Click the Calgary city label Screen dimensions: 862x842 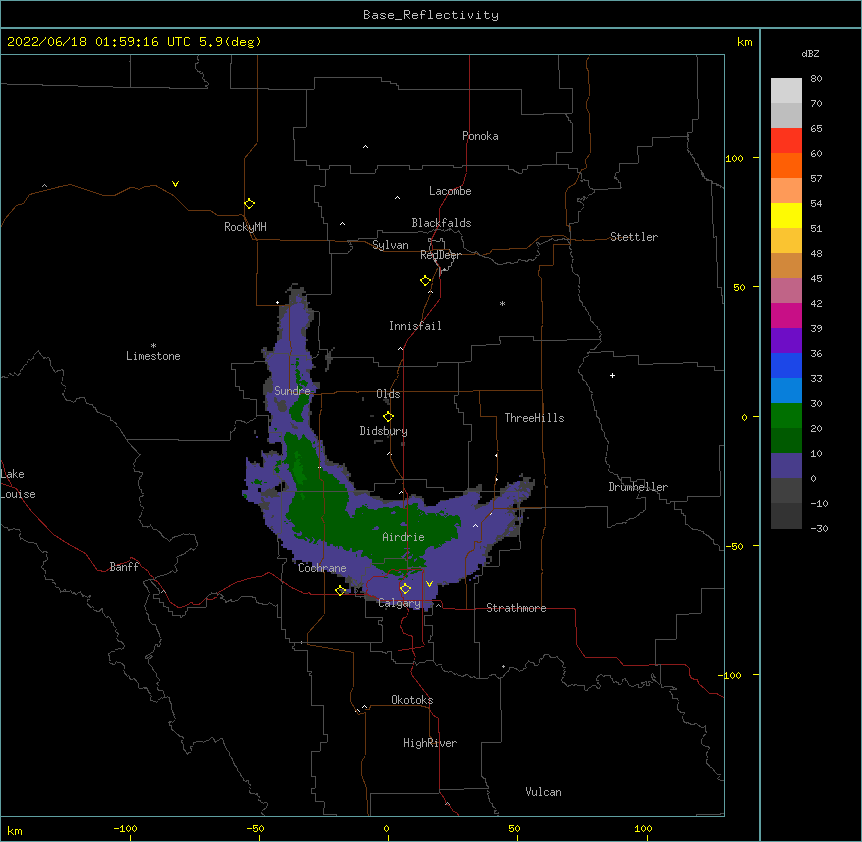tap(399, 603)
